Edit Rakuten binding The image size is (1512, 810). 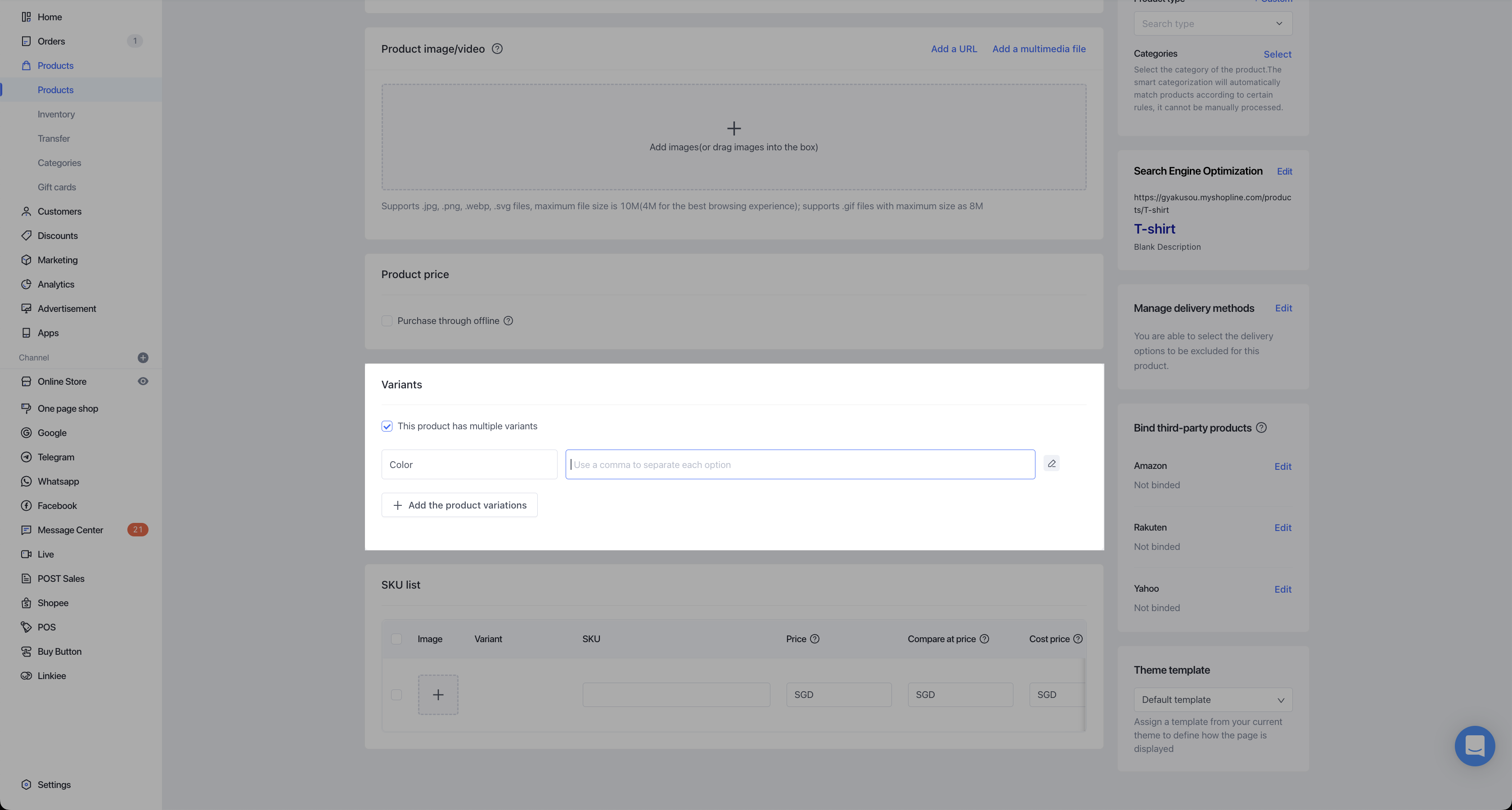[x=1282, y=528]
